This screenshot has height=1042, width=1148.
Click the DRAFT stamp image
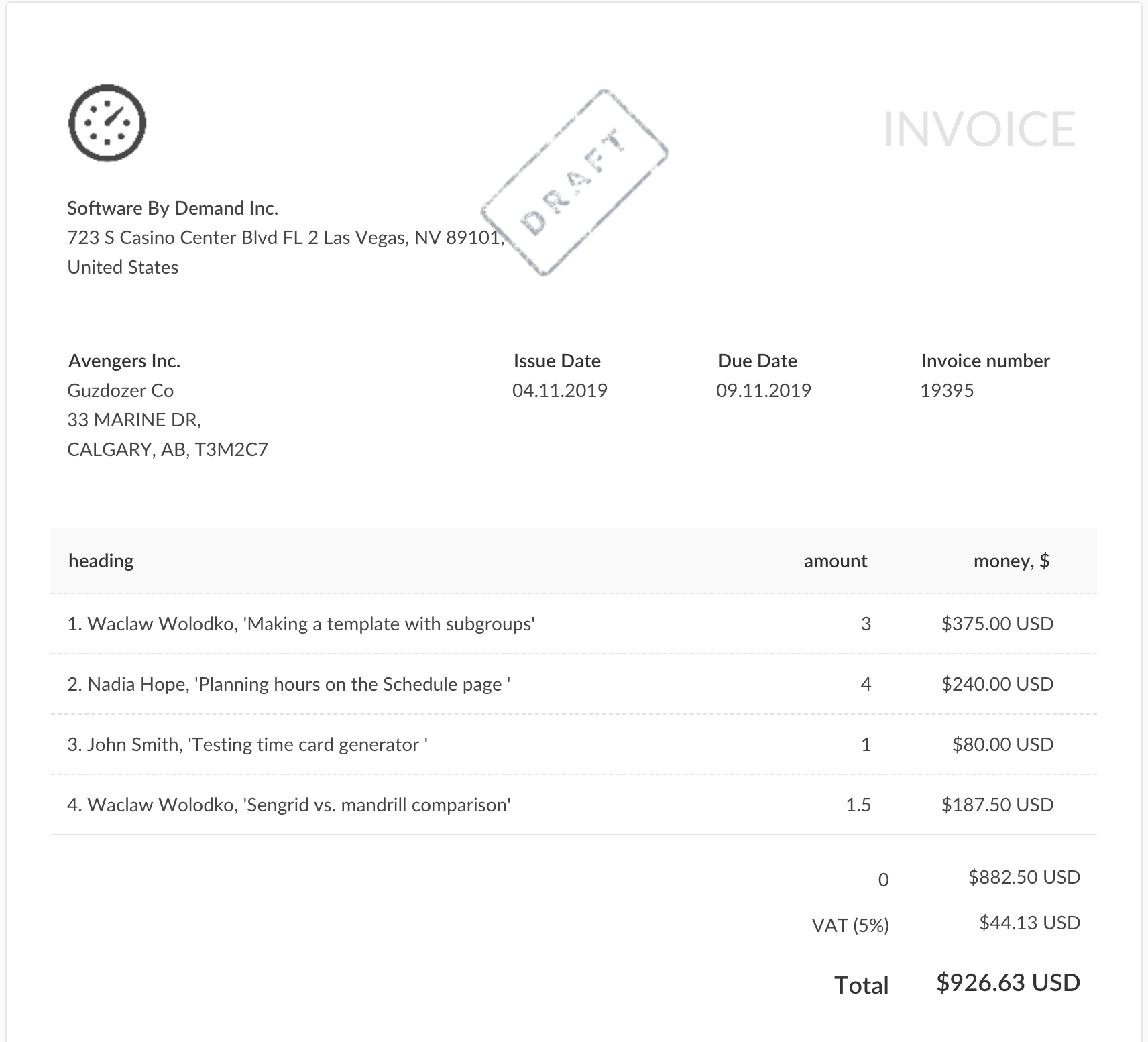(574, 182)
